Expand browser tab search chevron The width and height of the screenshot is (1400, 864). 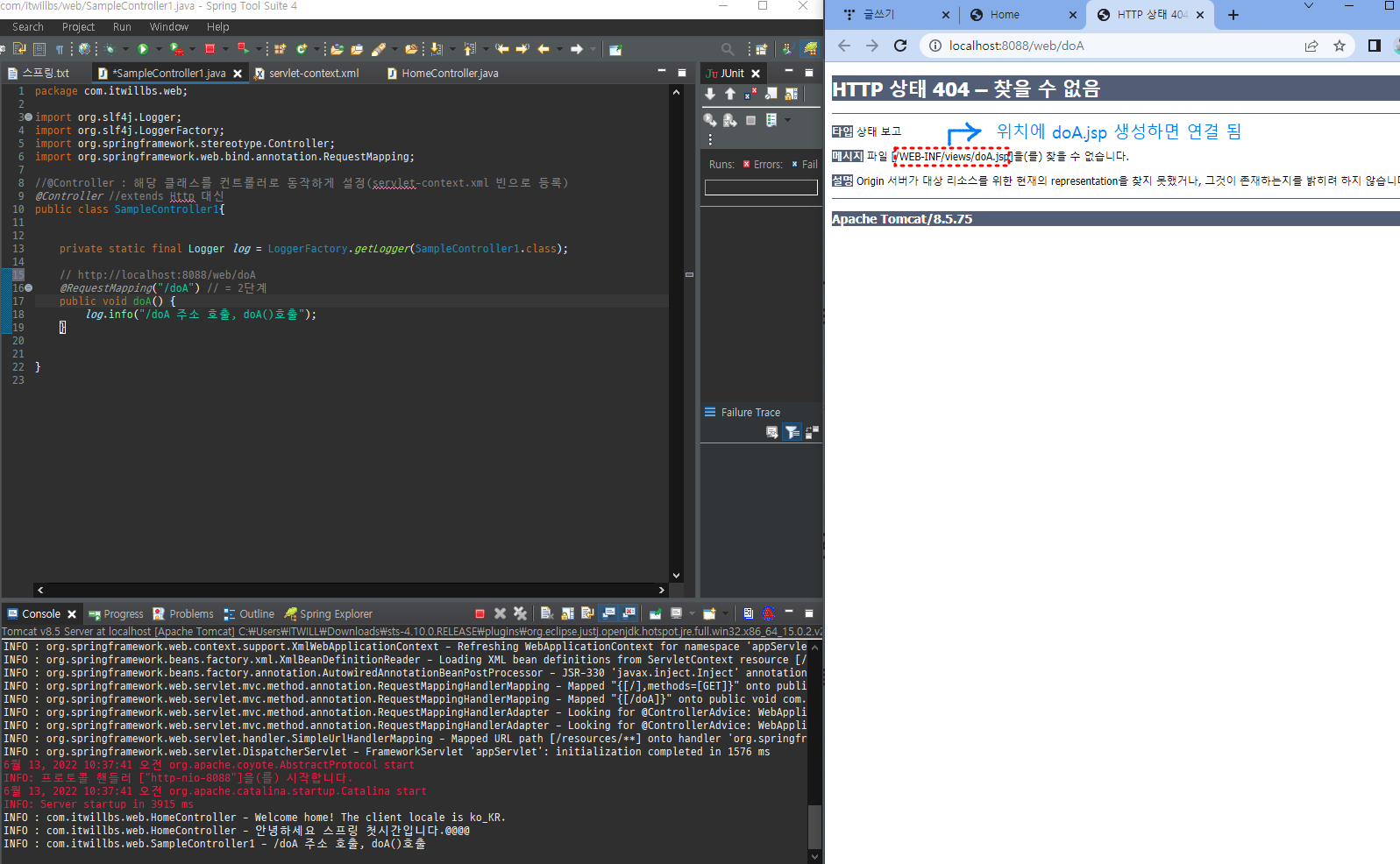tap(1309, 7)
